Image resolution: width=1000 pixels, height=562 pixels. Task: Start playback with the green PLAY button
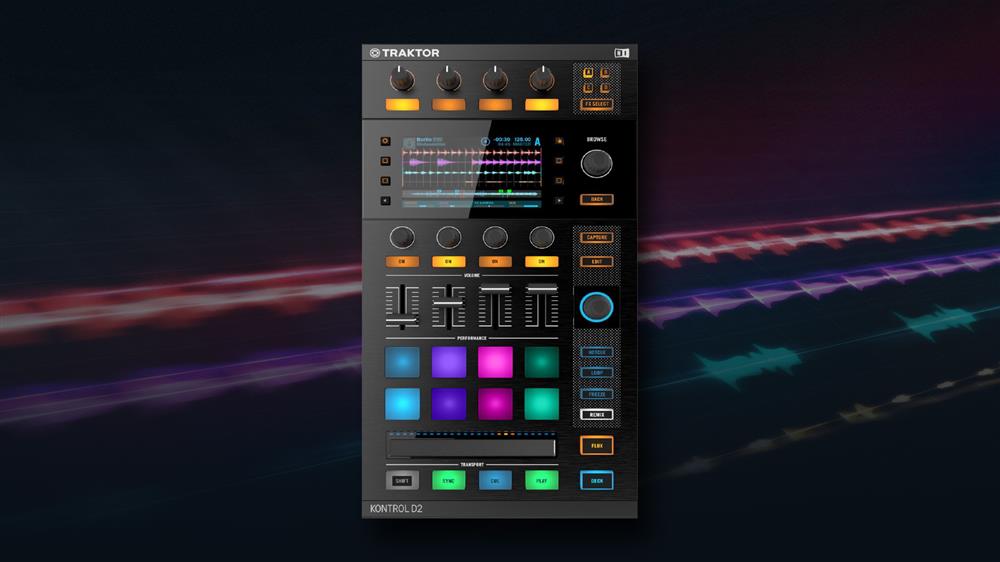click(x=541, y=480)
